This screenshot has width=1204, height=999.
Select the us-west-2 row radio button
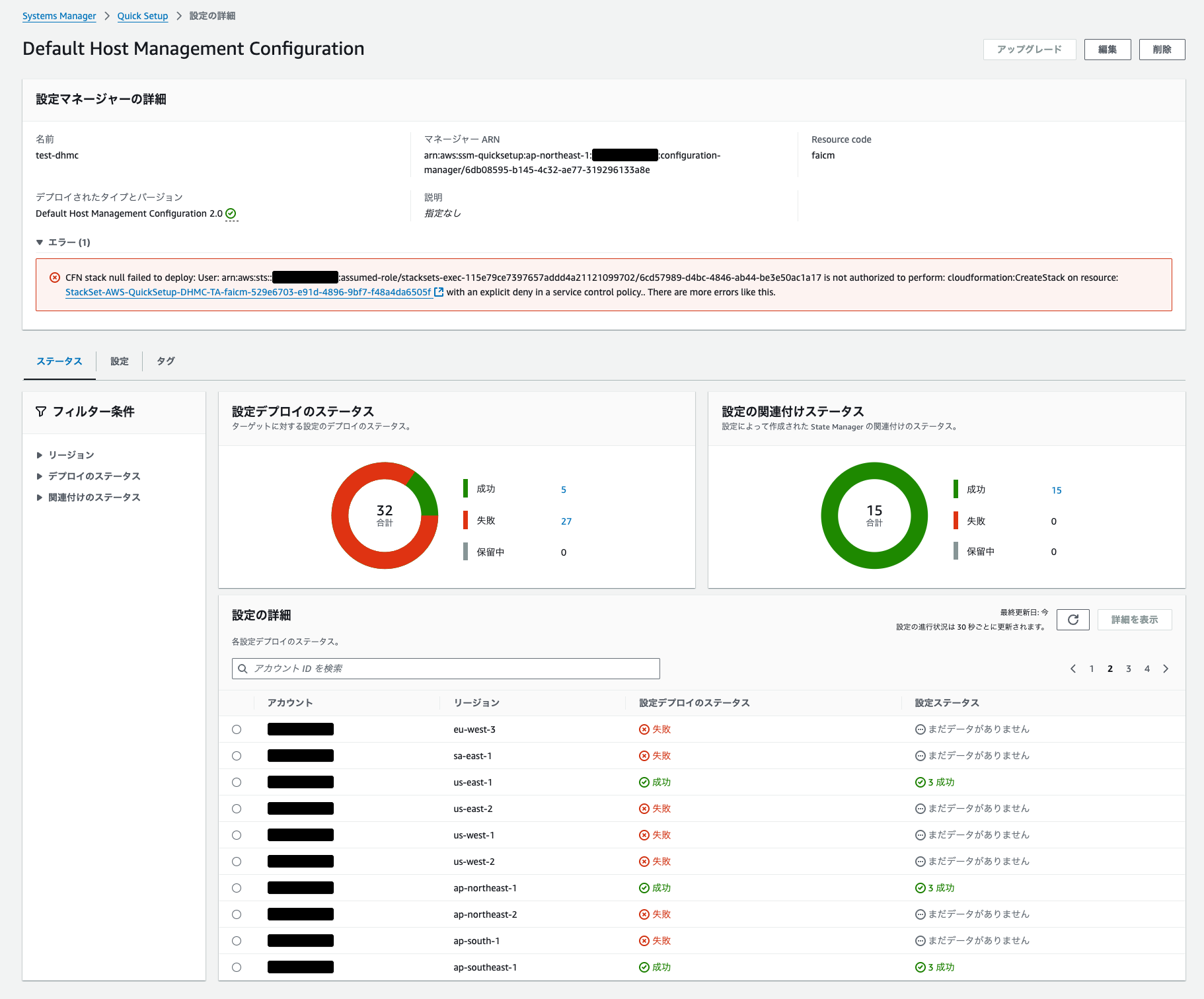coord(237,862)
